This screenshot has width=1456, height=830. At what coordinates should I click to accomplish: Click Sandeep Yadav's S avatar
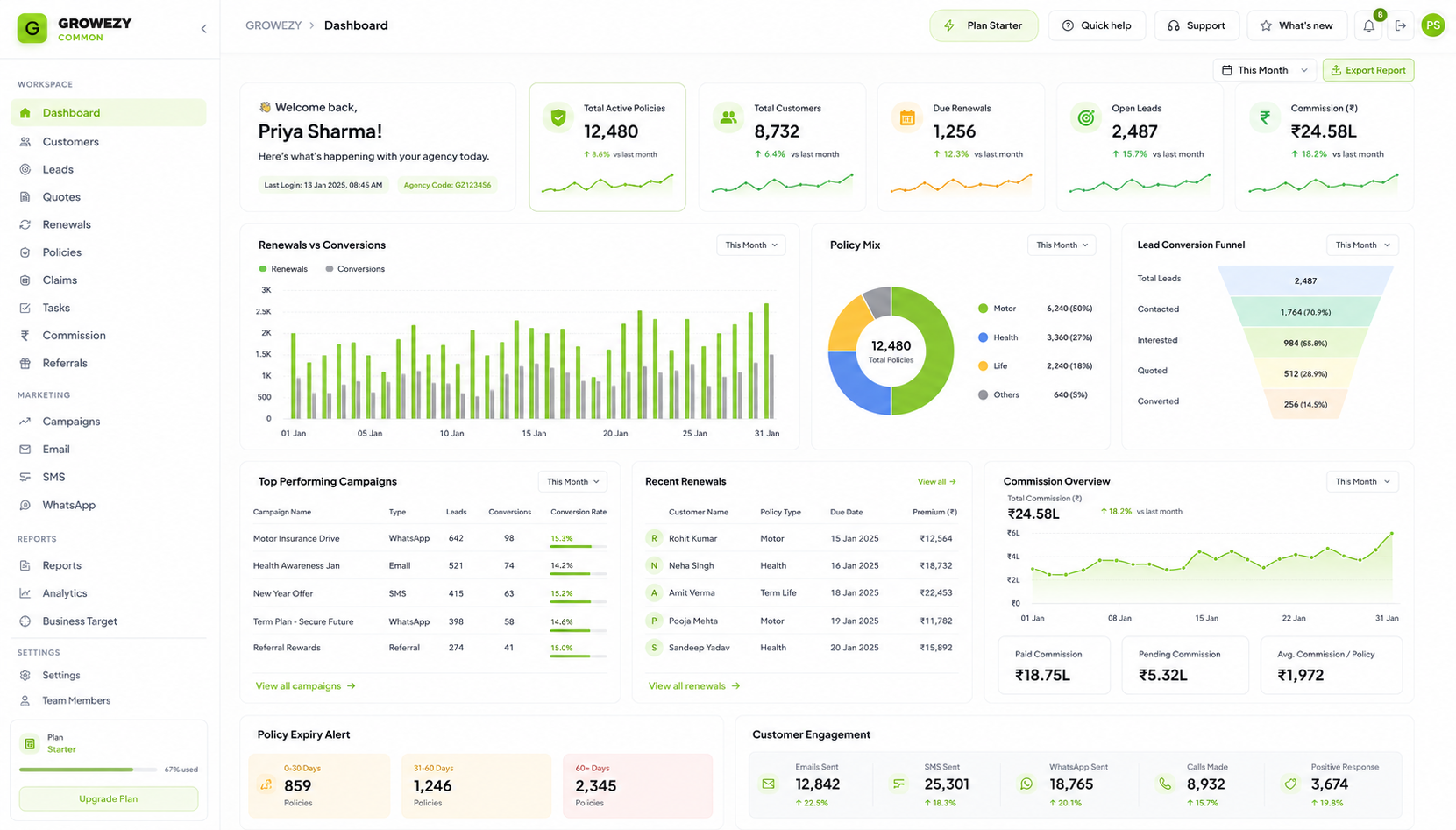click(654, 648)
